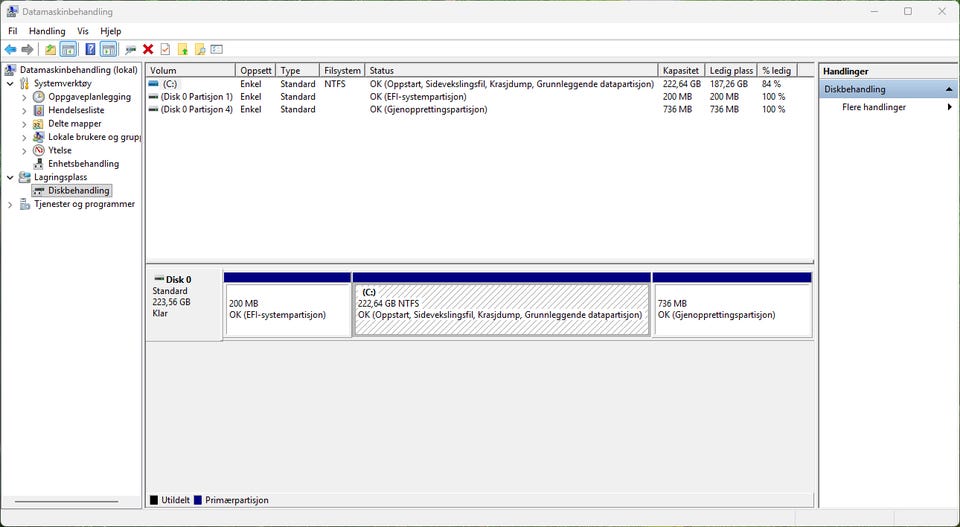Click the tree pane horizontal scrollbar

click(67, 501)
